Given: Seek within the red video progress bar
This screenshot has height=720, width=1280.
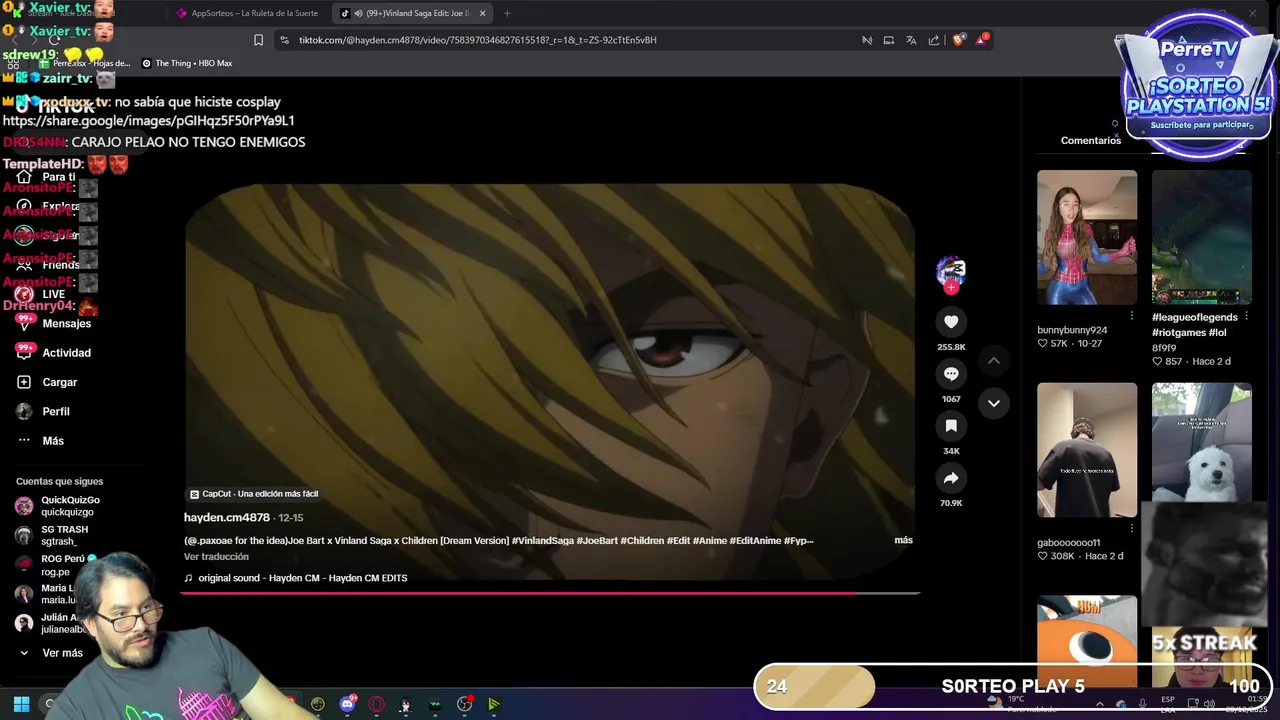Looking at the screenshot, I should [550, 593].
